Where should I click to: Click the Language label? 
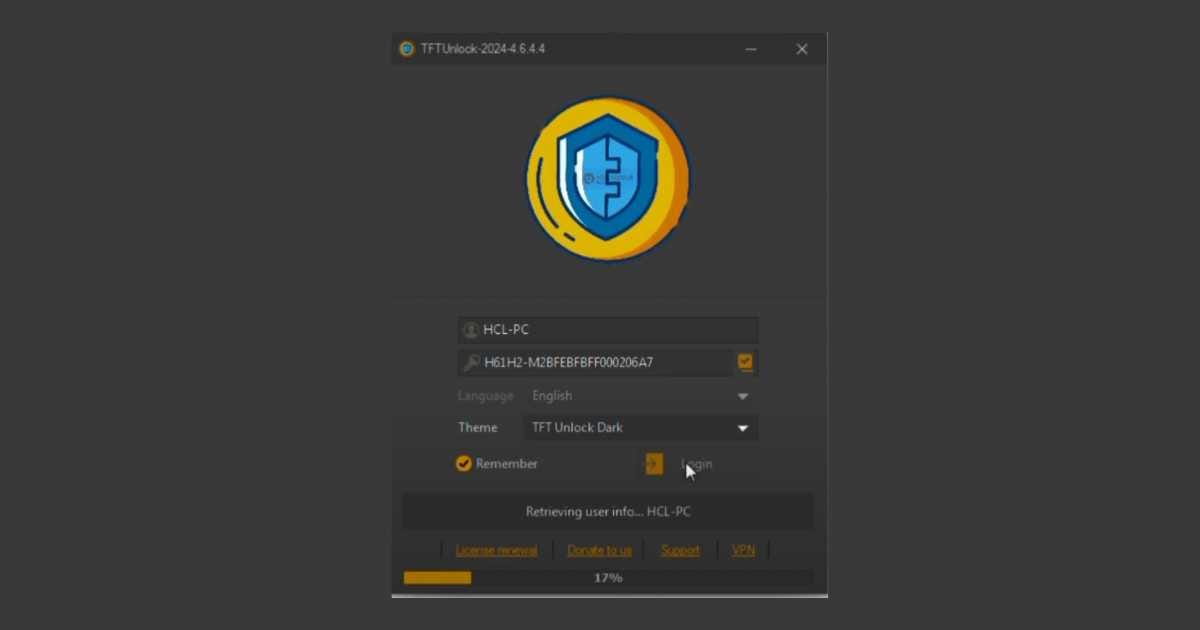pyautogui.click(x=486, y=396)
